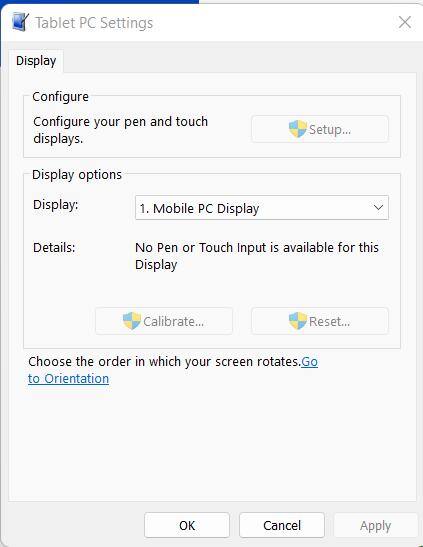Click the Setup... button
Screen dimensions: 423x547
point(320,129)
